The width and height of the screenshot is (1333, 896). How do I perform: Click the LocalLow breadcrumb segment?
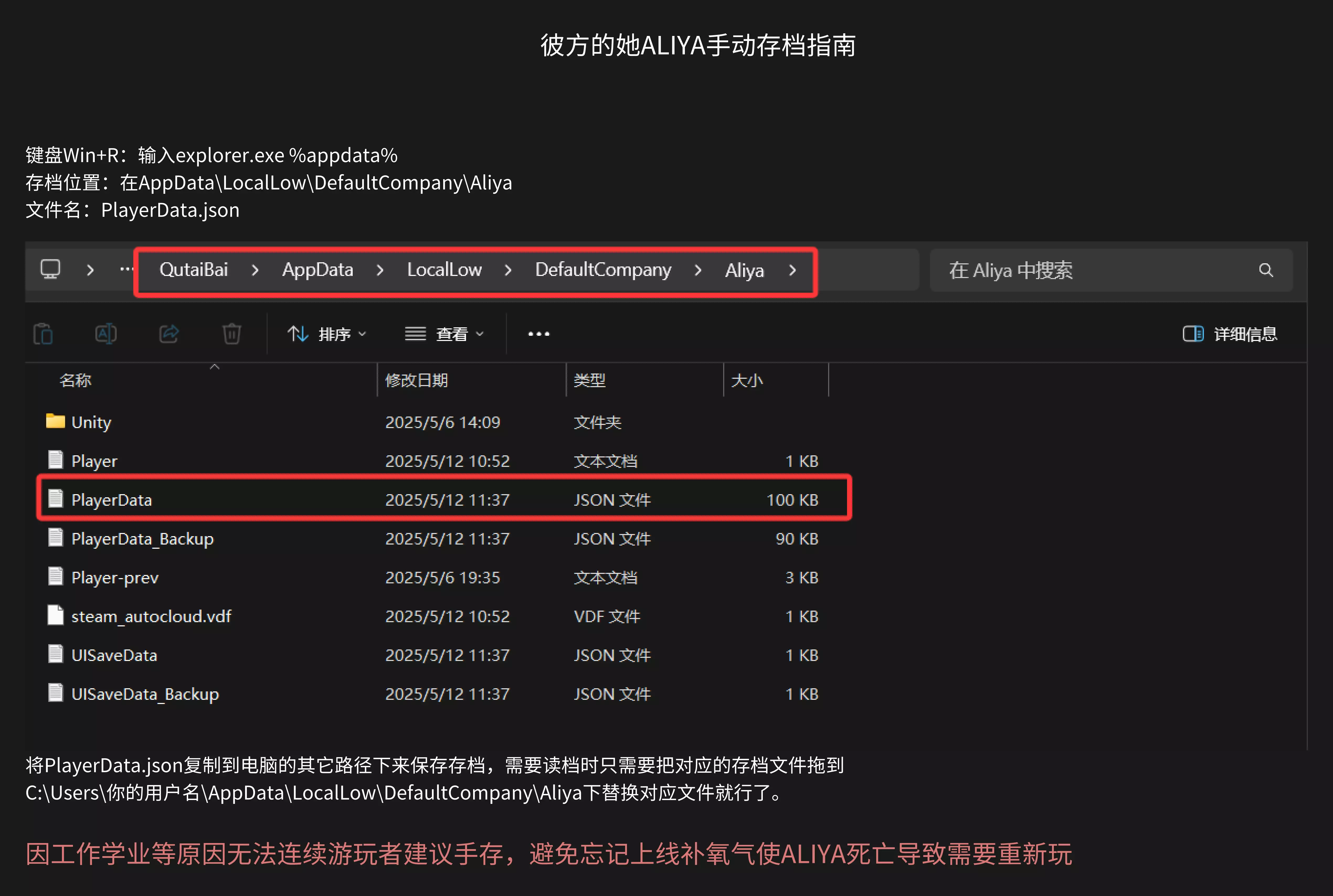click(444, 270)
